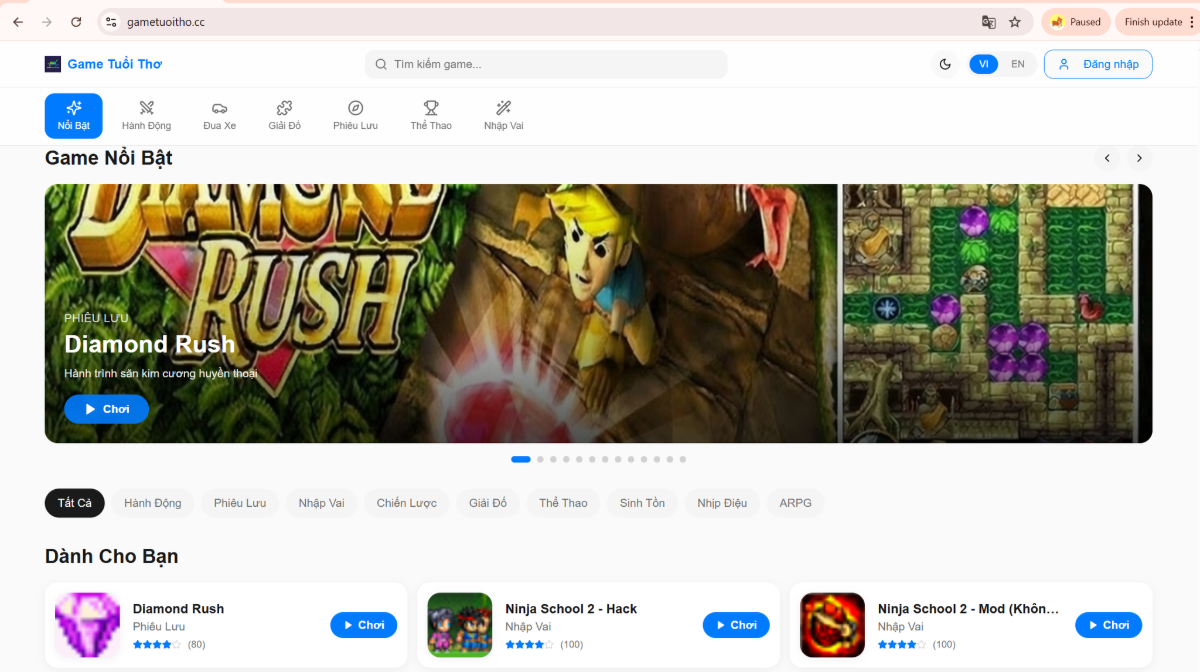
Task: Select the Sinh Tồn filter tab
Action: [x=641, y=503]
